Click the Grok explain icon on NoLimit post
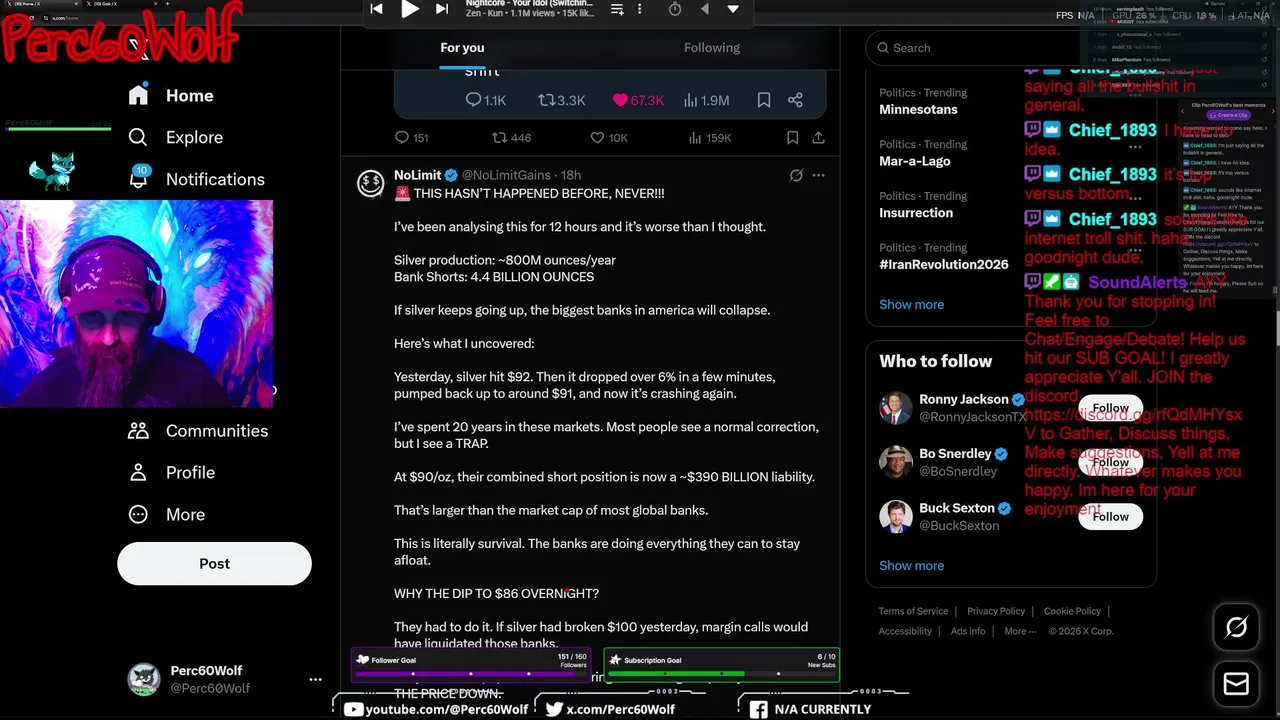 796,175
